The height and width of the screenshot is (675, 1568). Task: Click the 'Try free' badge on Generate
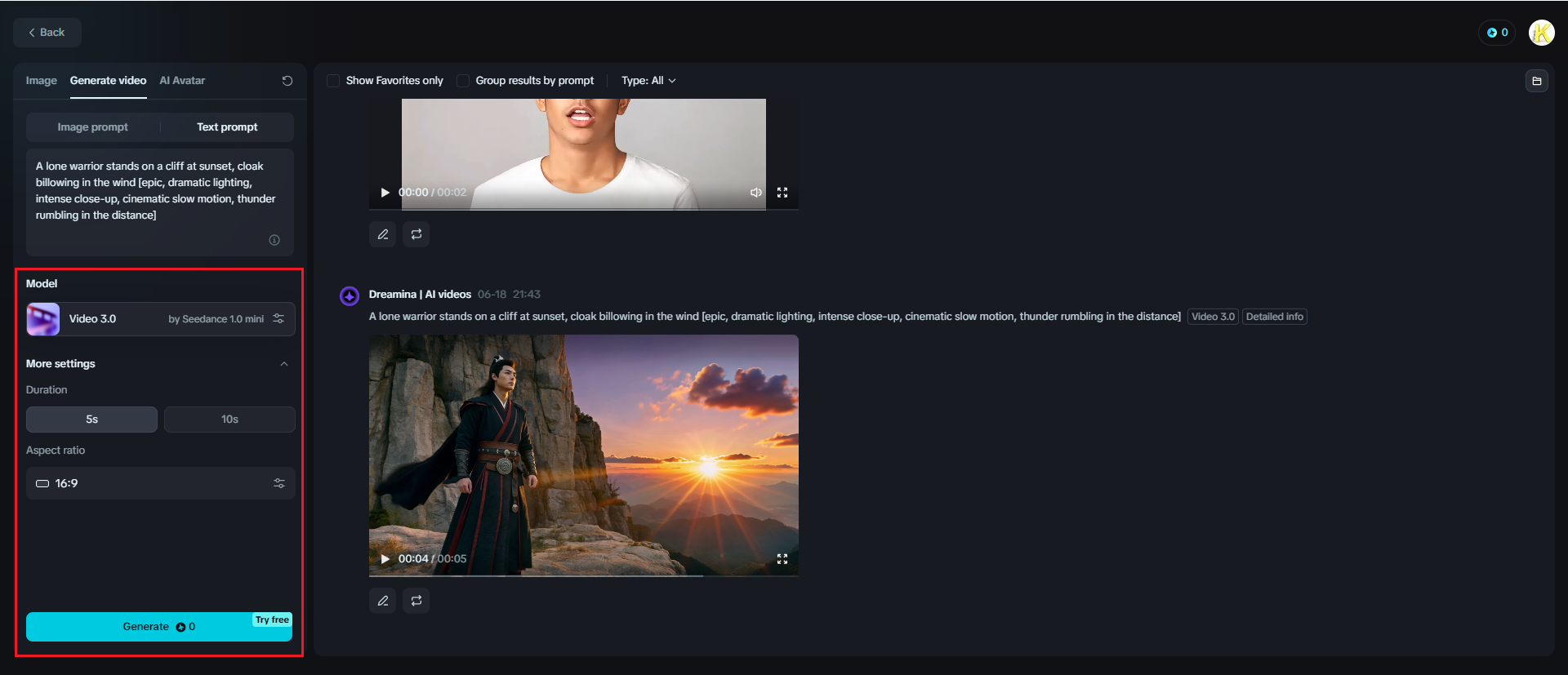(x=272, y=620)
